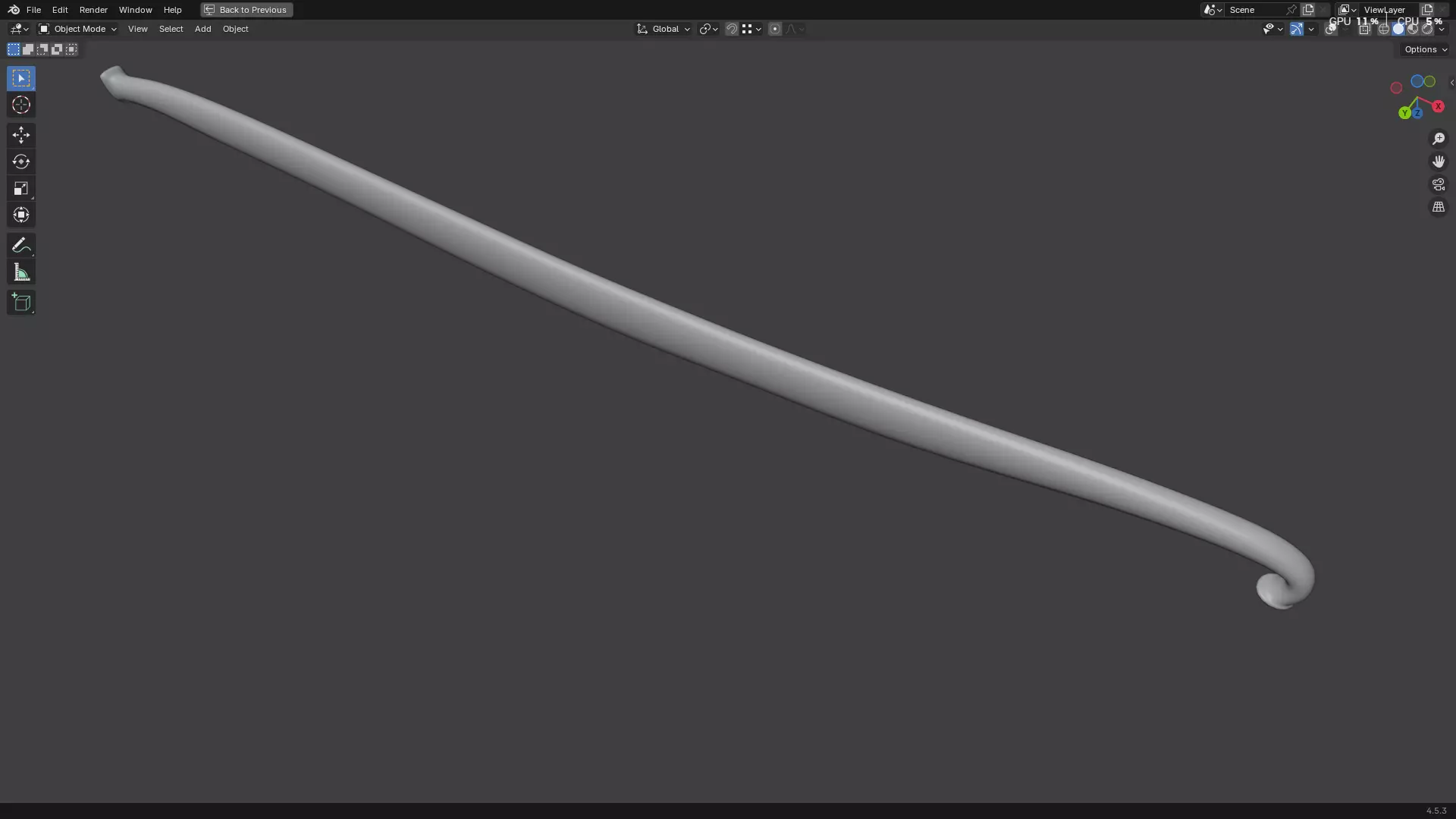Open the Object menu in viewport header
Image resolution: width=1456 pixels, height=819 pixels.
pos(235,29)
